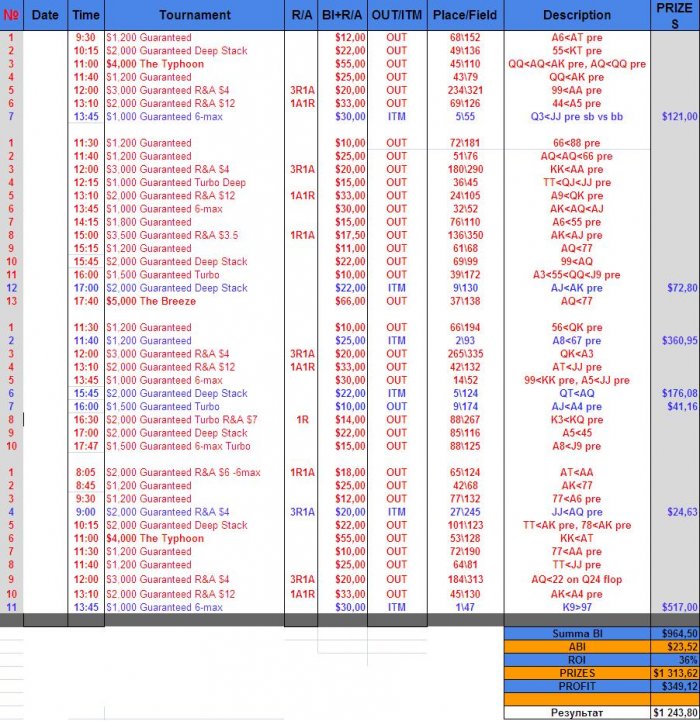Viewport: 700px width, 721px height.
Task: Select description 'AK<AQ<AJ'
Action: coord(577,209)
